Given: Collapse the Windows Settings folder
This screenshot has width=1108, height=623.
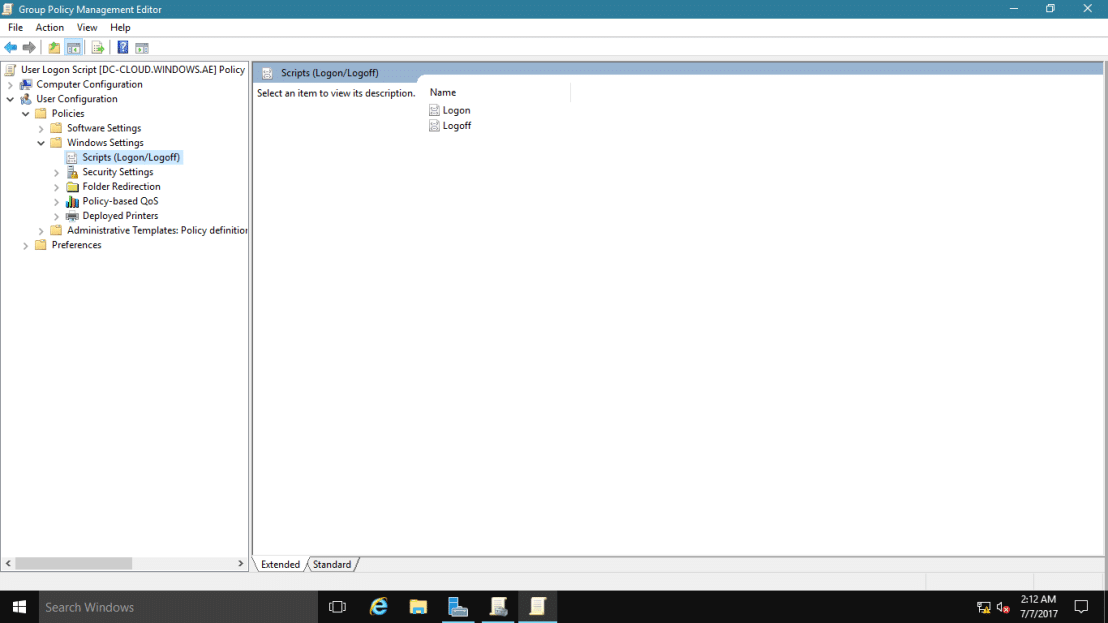Looking at the screenshot, I should coord(41,143).
